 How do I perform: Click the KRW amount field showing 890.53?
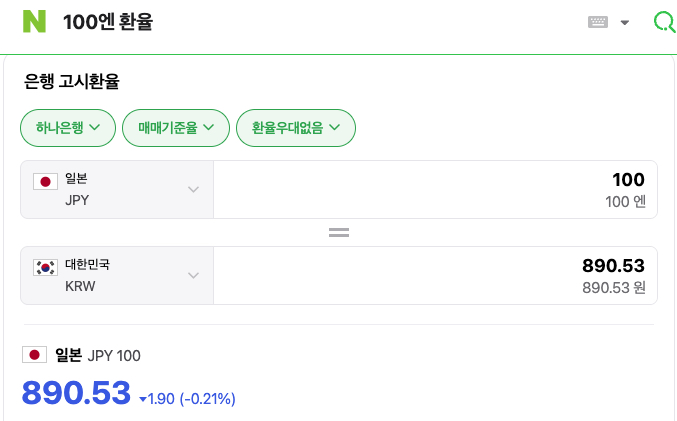(x=435, y=275)
